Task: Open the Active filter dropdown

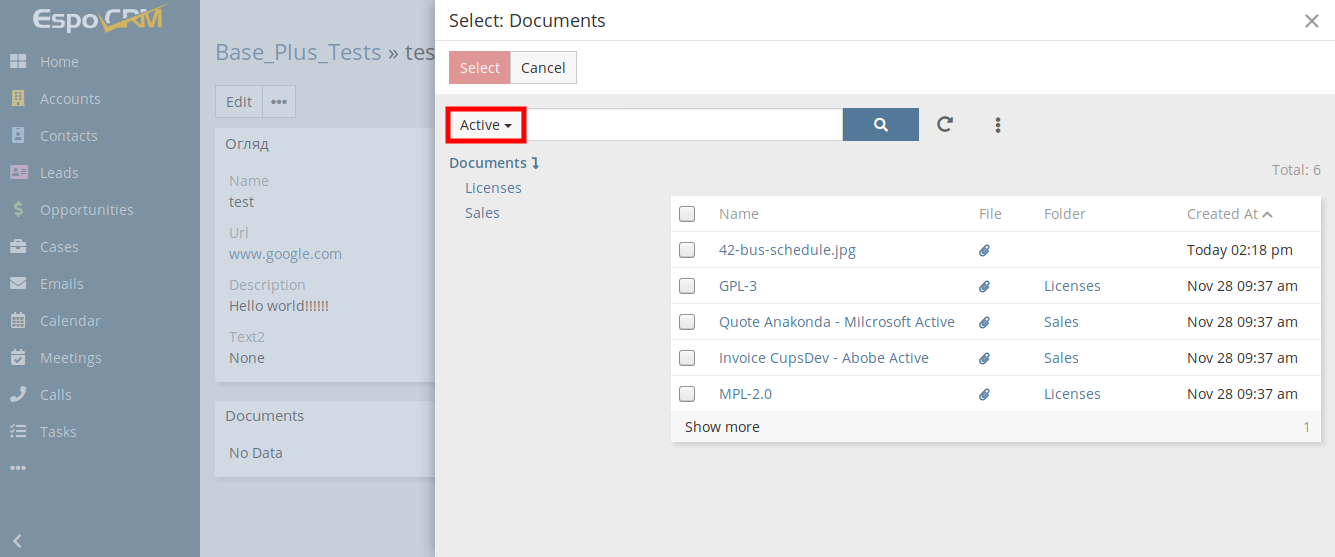Action: click(486, 125)
